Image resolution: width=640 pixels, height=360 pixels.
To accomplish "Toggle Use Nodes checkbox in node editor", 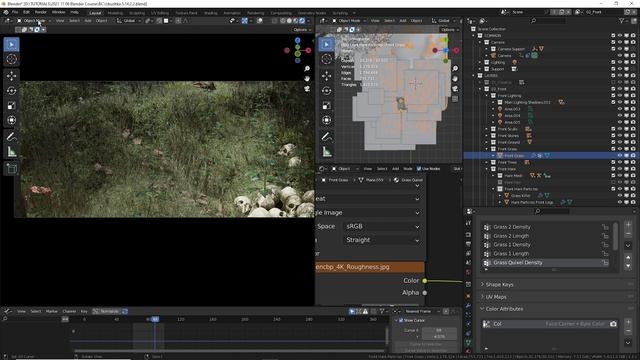I will 419,169.
